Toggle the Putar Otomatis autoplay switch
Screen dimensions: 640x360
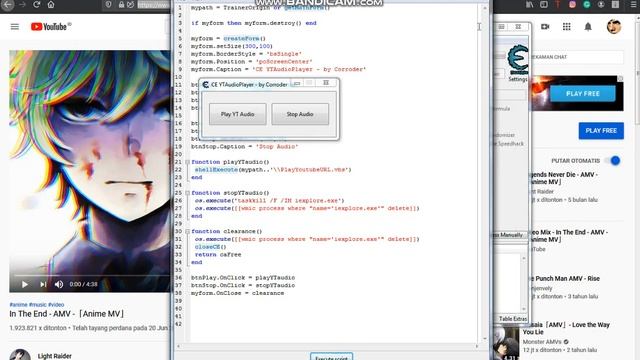tap(612, 160)
